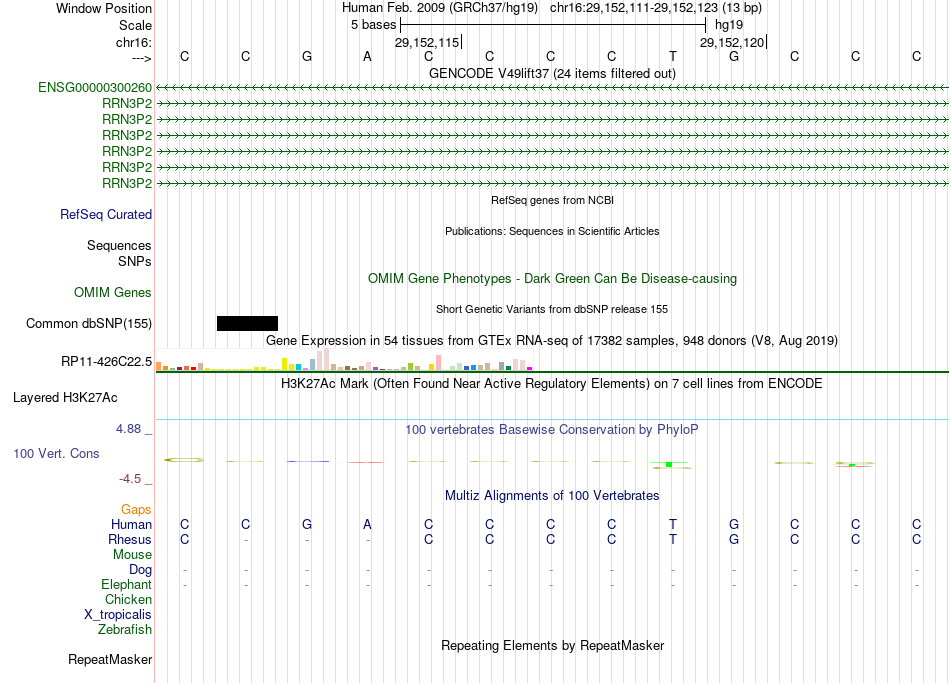Image resolution: width=950 pixels, height=683 pixels.
Task: Select the Human alignment row label
Action: click(131, 525)
